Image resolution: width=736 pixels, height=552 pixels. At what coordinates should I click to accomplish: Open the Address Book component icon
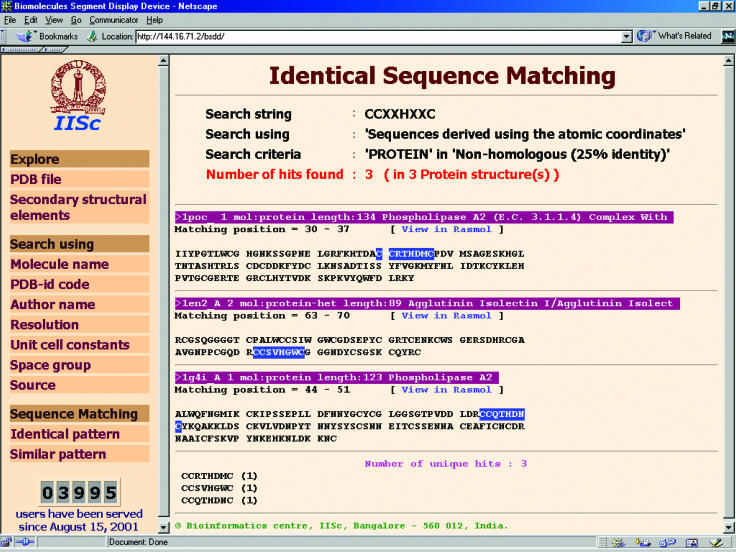coord(692,543)
